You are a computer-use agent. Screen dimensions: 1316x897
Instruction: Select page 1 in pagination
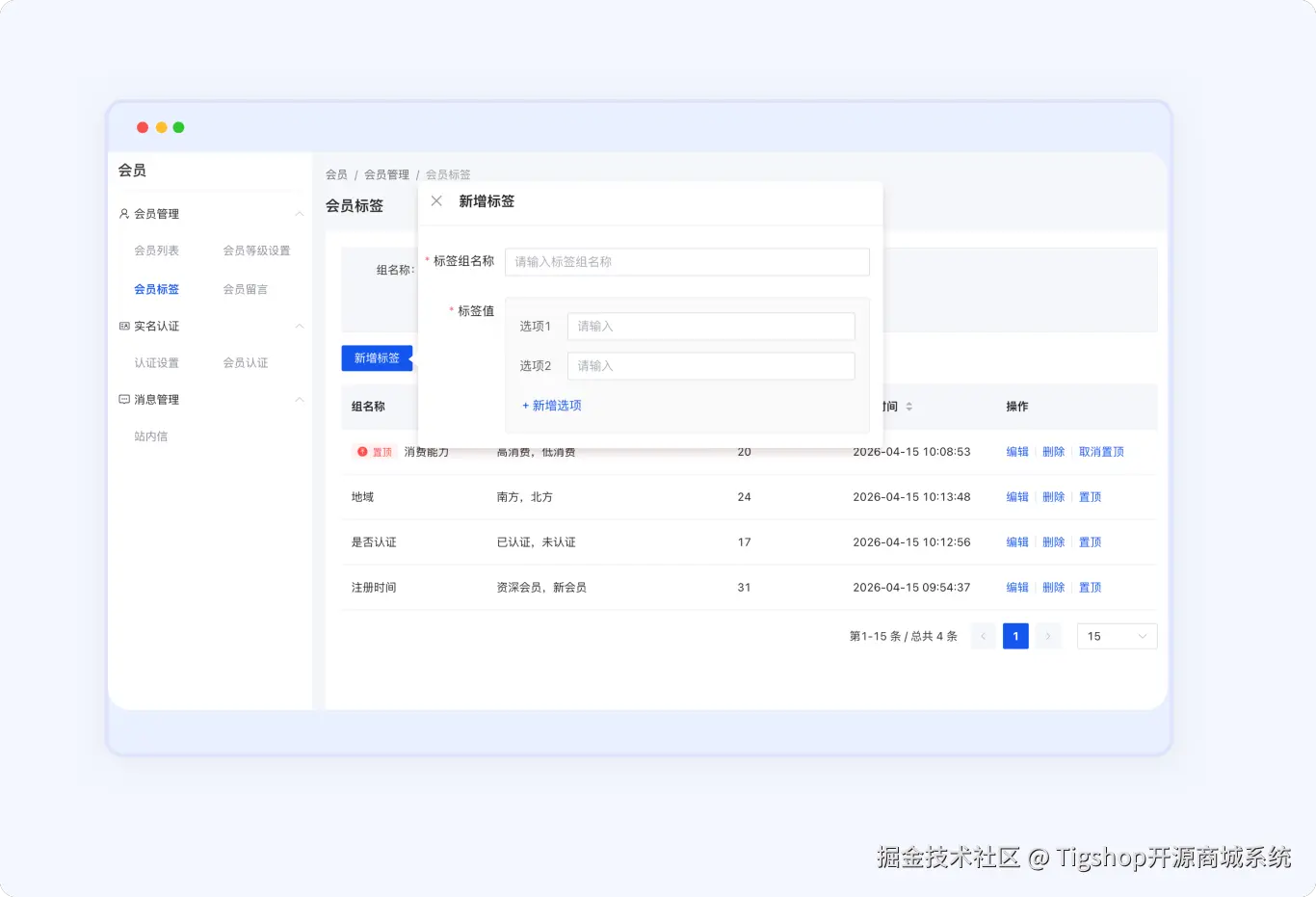click(1015, 636)
